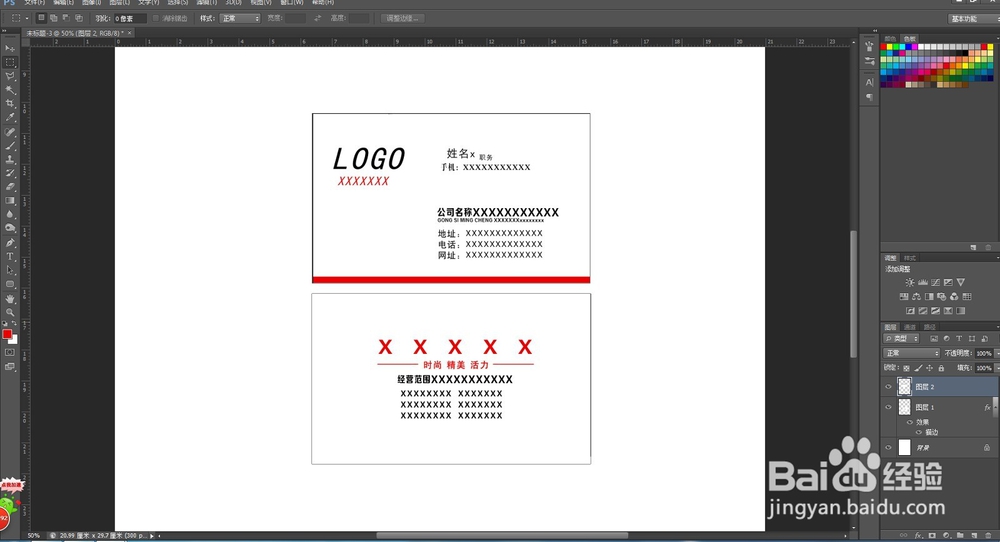The height and width of the screenshot is (542, 1000).
Task: Open layer blend mode 正常 dropdown
Action: point(911,353)
